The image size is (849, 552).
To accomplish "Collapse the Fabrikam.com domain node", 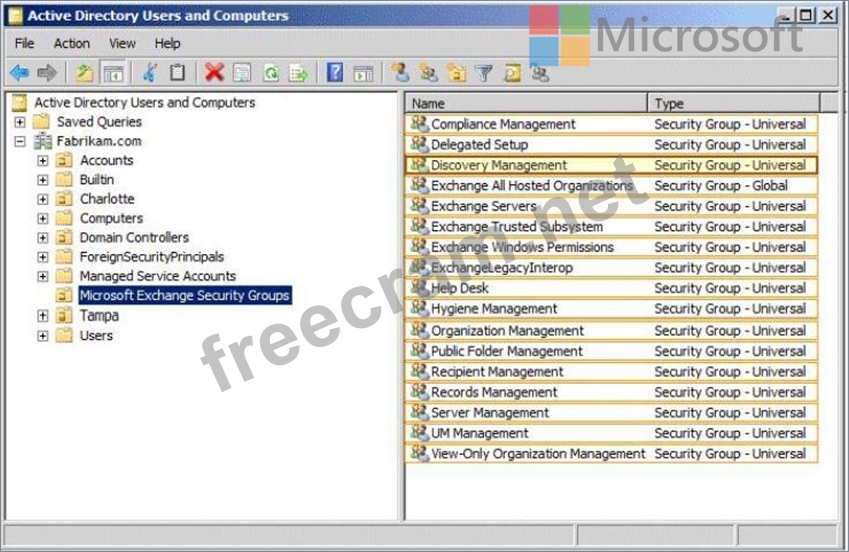I will tap(20, 141).
